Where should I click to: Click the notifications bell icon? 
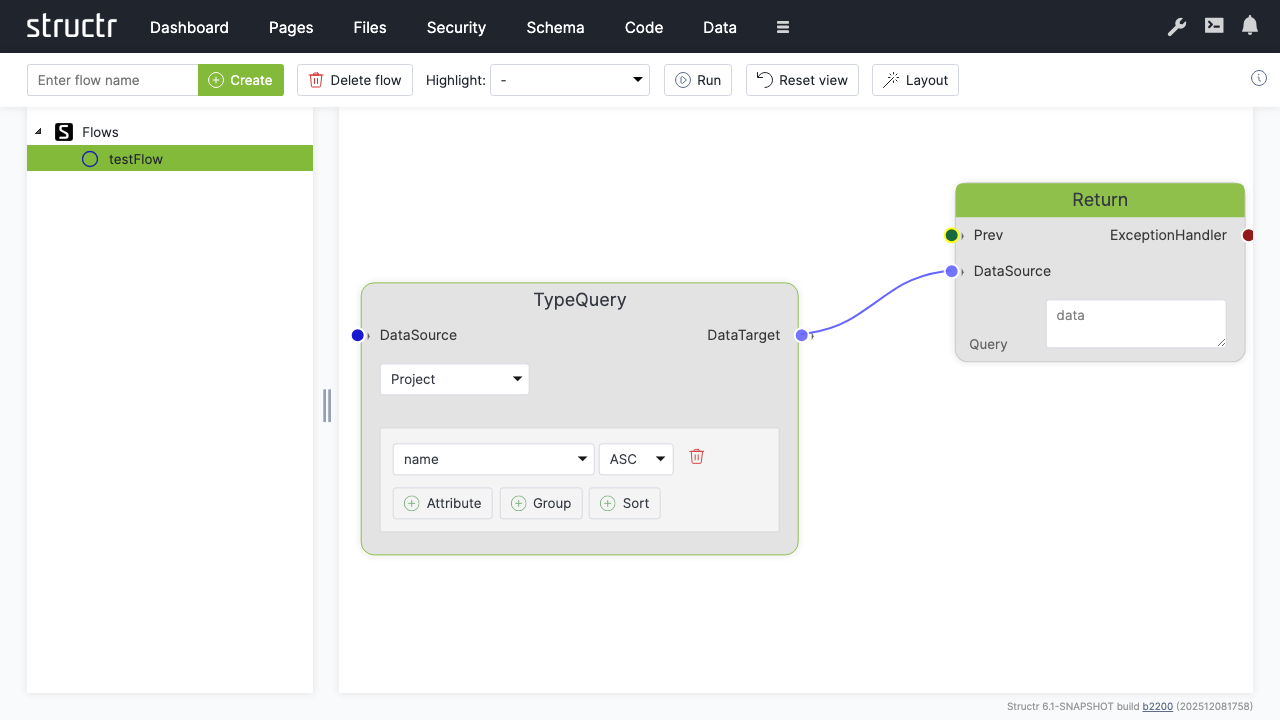point(1250,27)
